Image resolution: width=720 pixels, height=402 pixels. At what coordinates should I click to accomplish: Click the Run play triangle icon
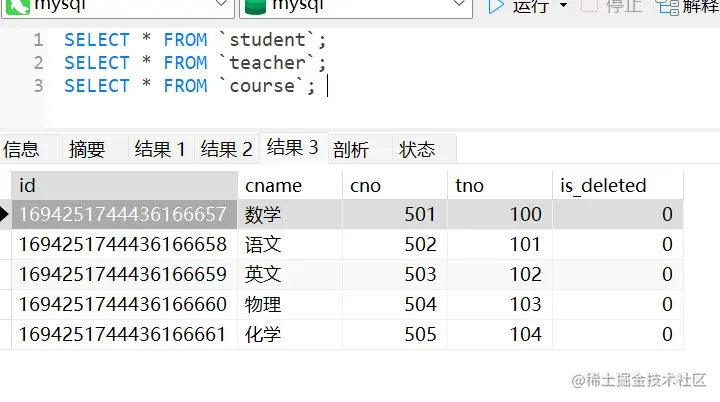pos(495,6)
